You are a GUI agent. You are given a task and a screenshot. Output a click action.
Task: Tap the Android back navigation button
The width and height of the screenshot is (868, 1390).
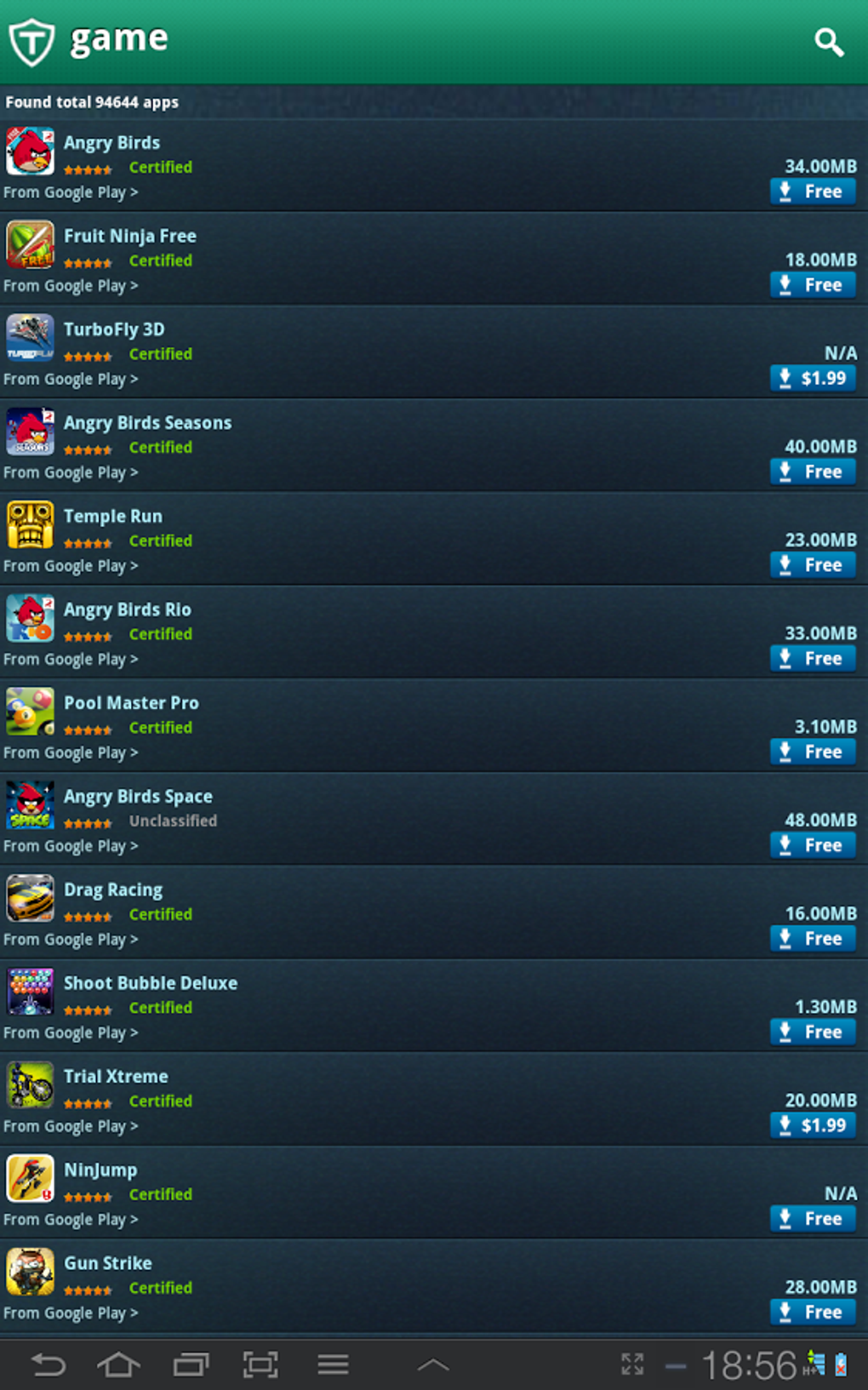[x=48, y=1365]
